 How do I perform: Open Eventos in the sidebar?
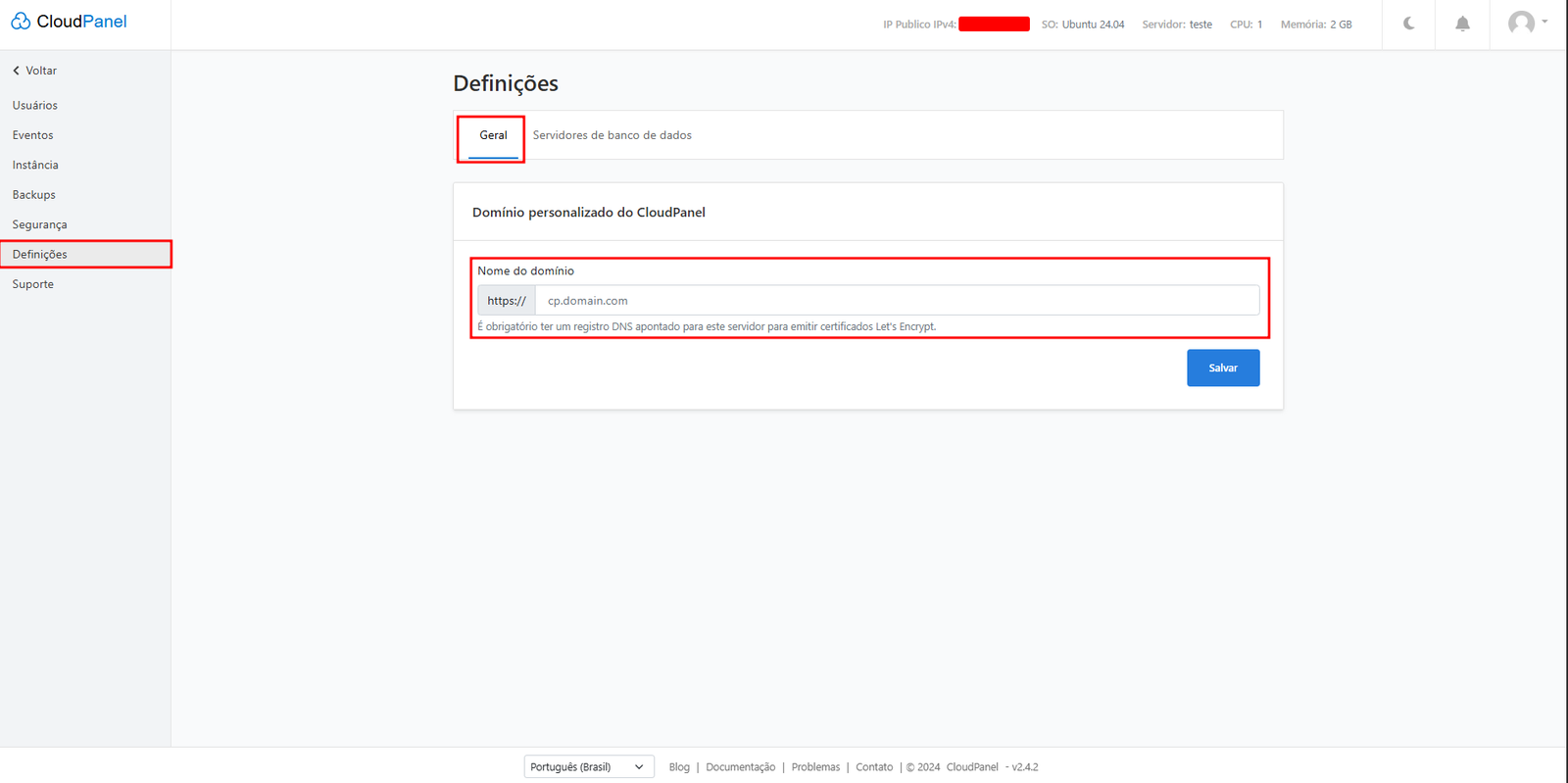[x=33, y=135]
